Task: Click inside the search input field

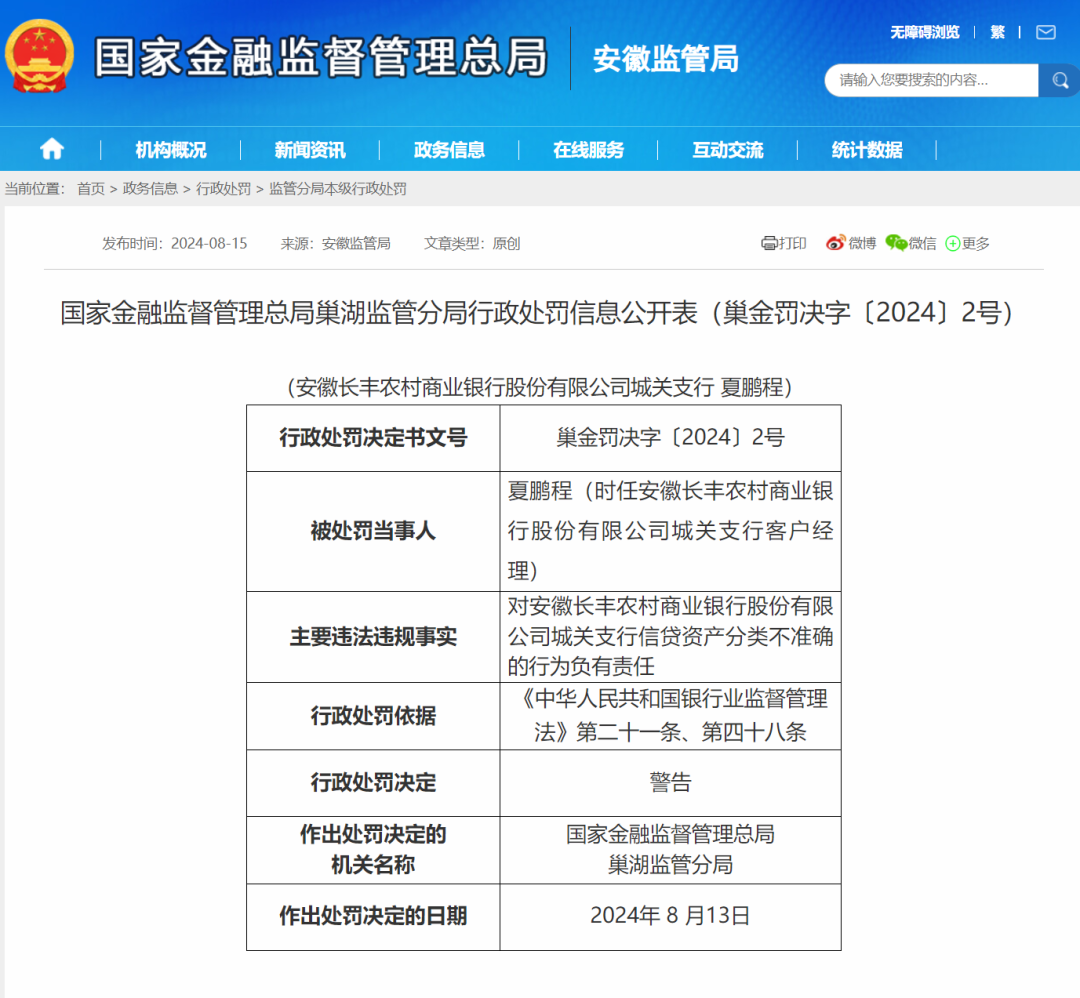Action: pyautogui.click(x=931, y=81)
